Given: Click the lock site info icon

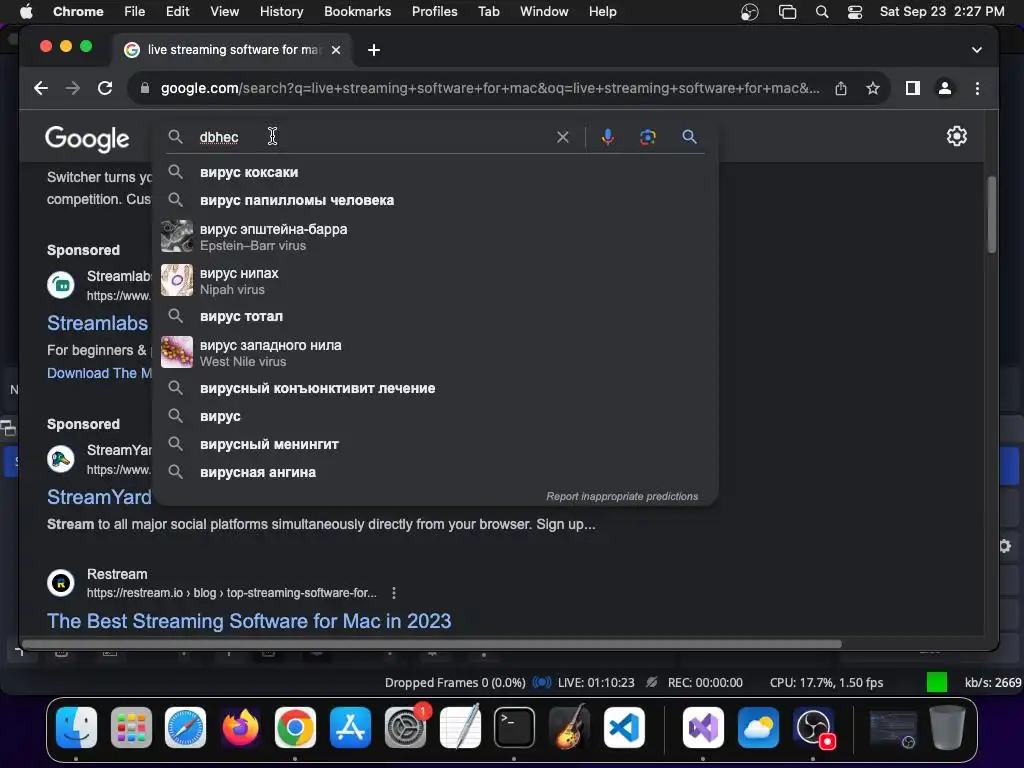Looking at the screenshot, I should pos(145,88).
